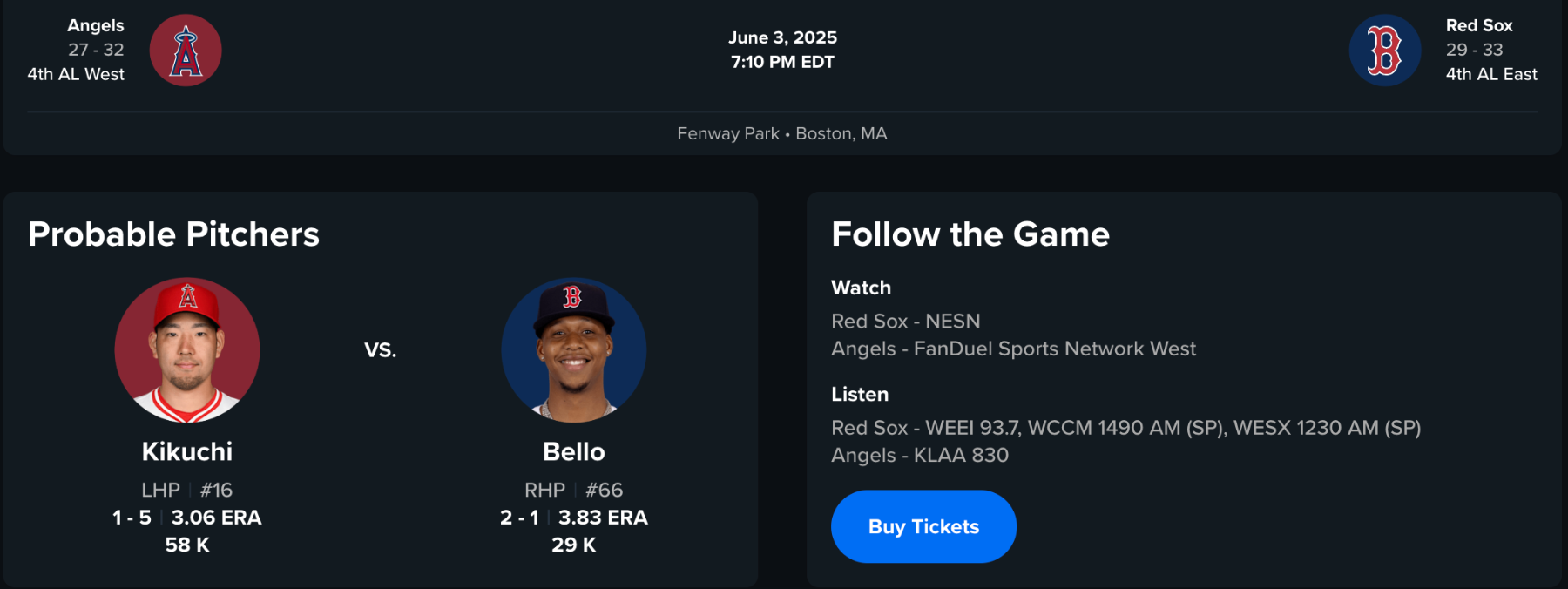Image resolution: width=1568 pixels, height=589 pixels.
Task: Click the 4th AL East standing text
Action: [1491, 74]
